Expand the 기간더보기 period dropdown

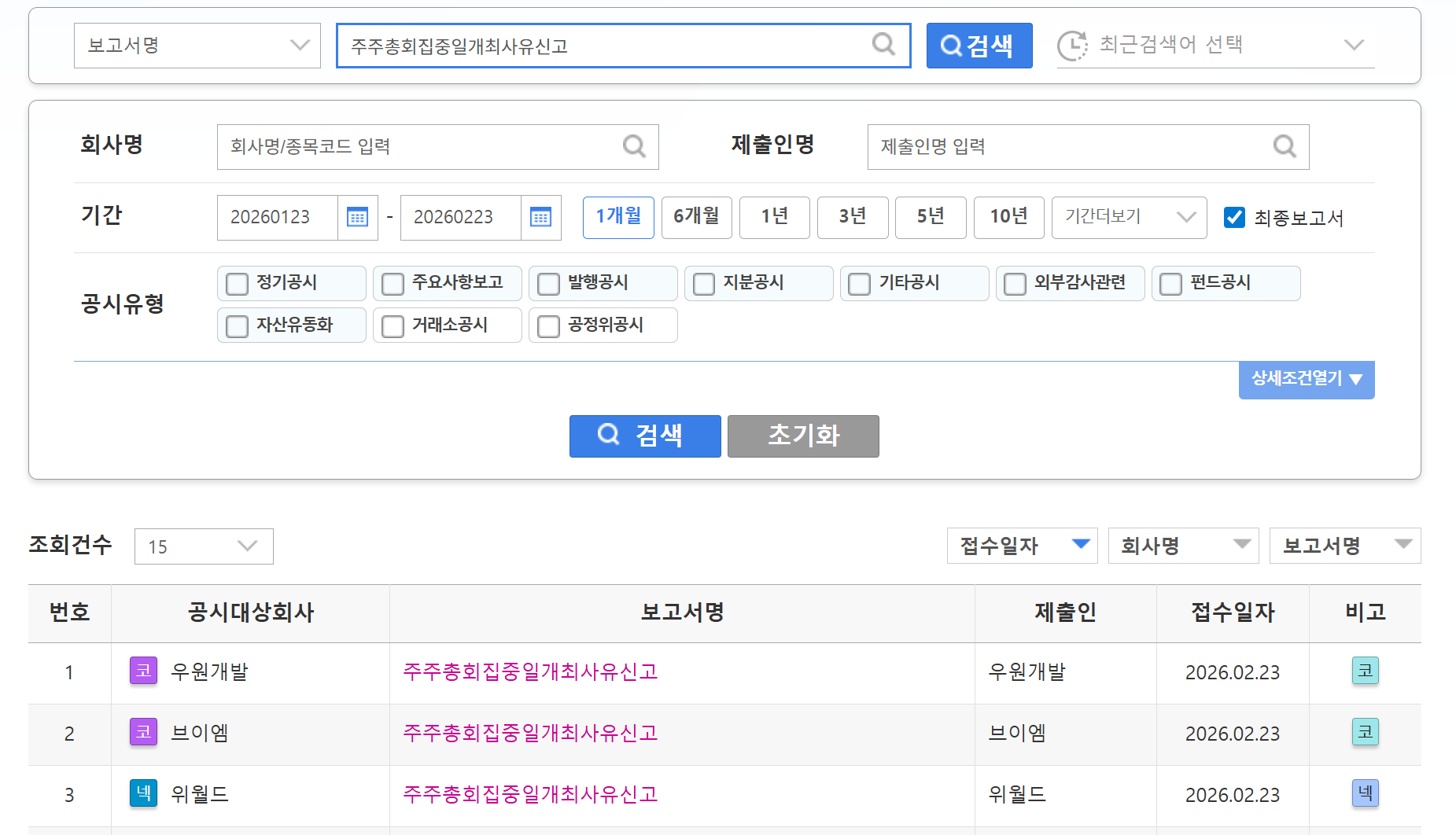click(1128, 218)
